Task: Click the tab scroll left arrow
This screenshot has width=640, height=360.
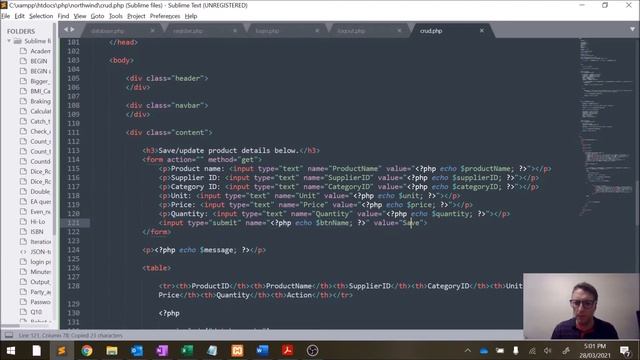Action: [x=66, y=29]
